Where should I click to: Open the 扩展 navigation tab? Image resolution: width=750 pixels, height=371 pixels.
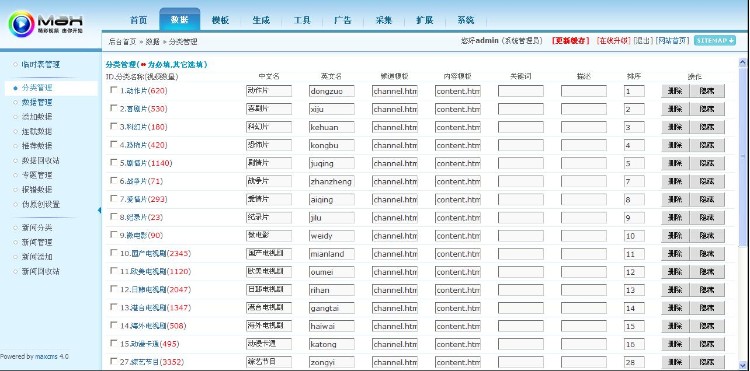click(424, 20)
